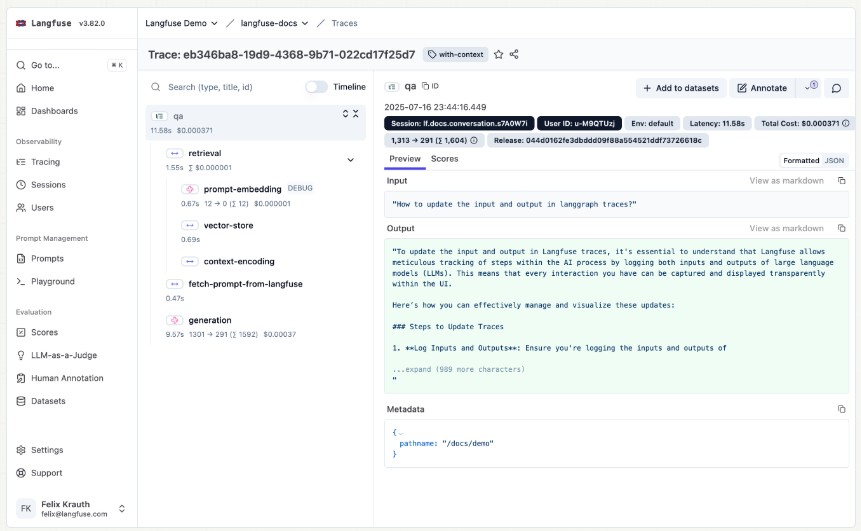Image resolution: width=861 pixels, height=531 pixels.
Task: Copy the qa observation ID
Action: coord(430,86)
